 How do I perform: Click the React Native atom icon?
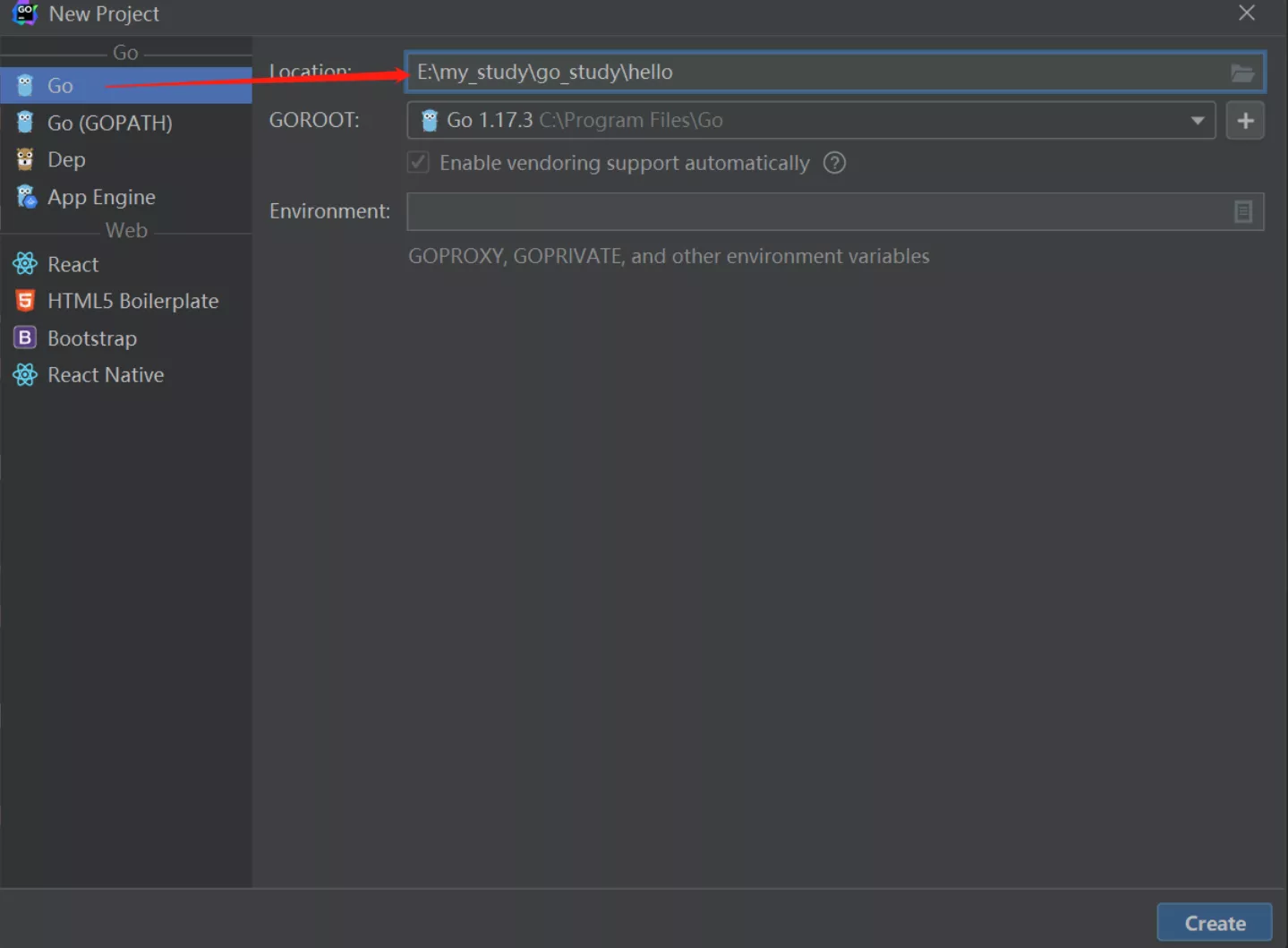[25, 375]
